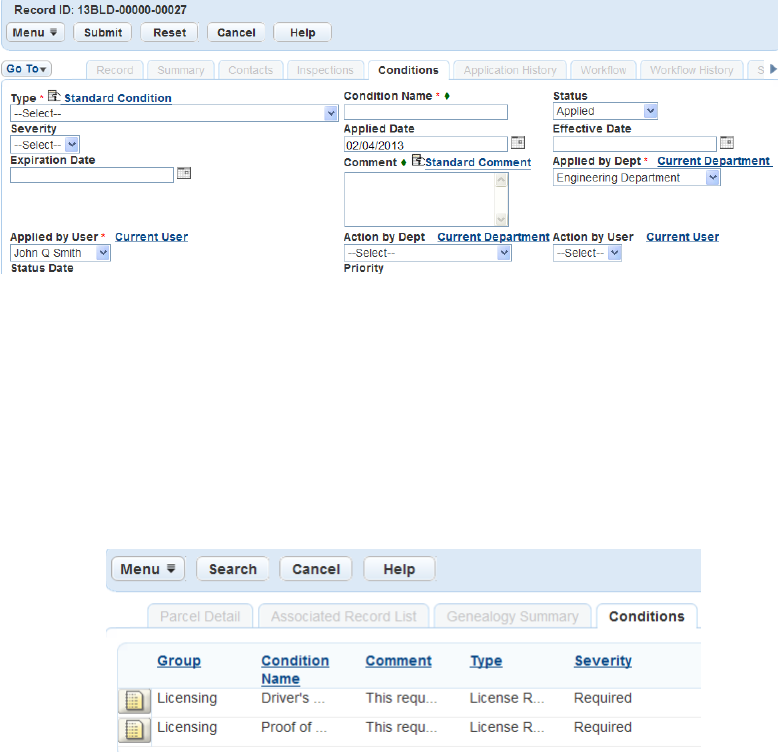
Task: Click the Condition Name input field
Action: tap(426, 112)
